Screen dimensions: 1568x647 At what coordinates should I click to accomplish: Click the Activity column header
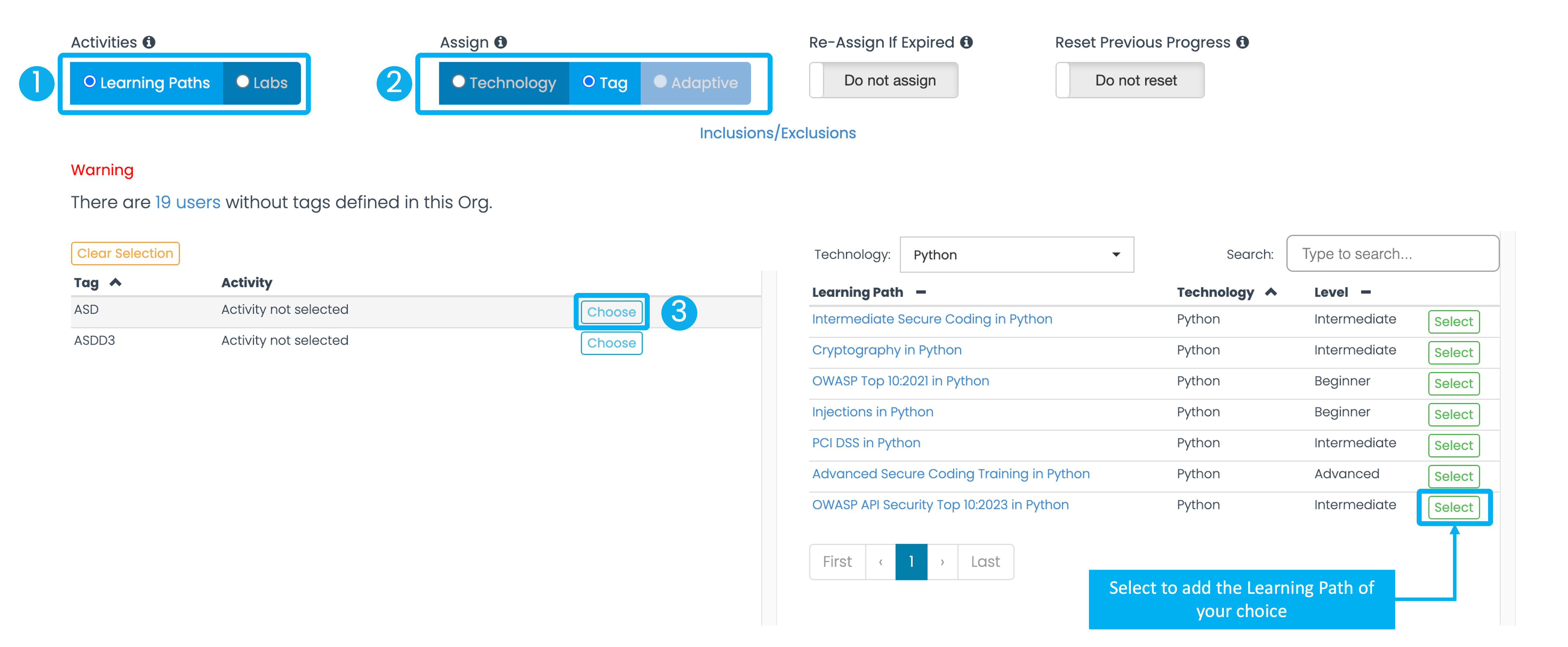pos(246,283)
